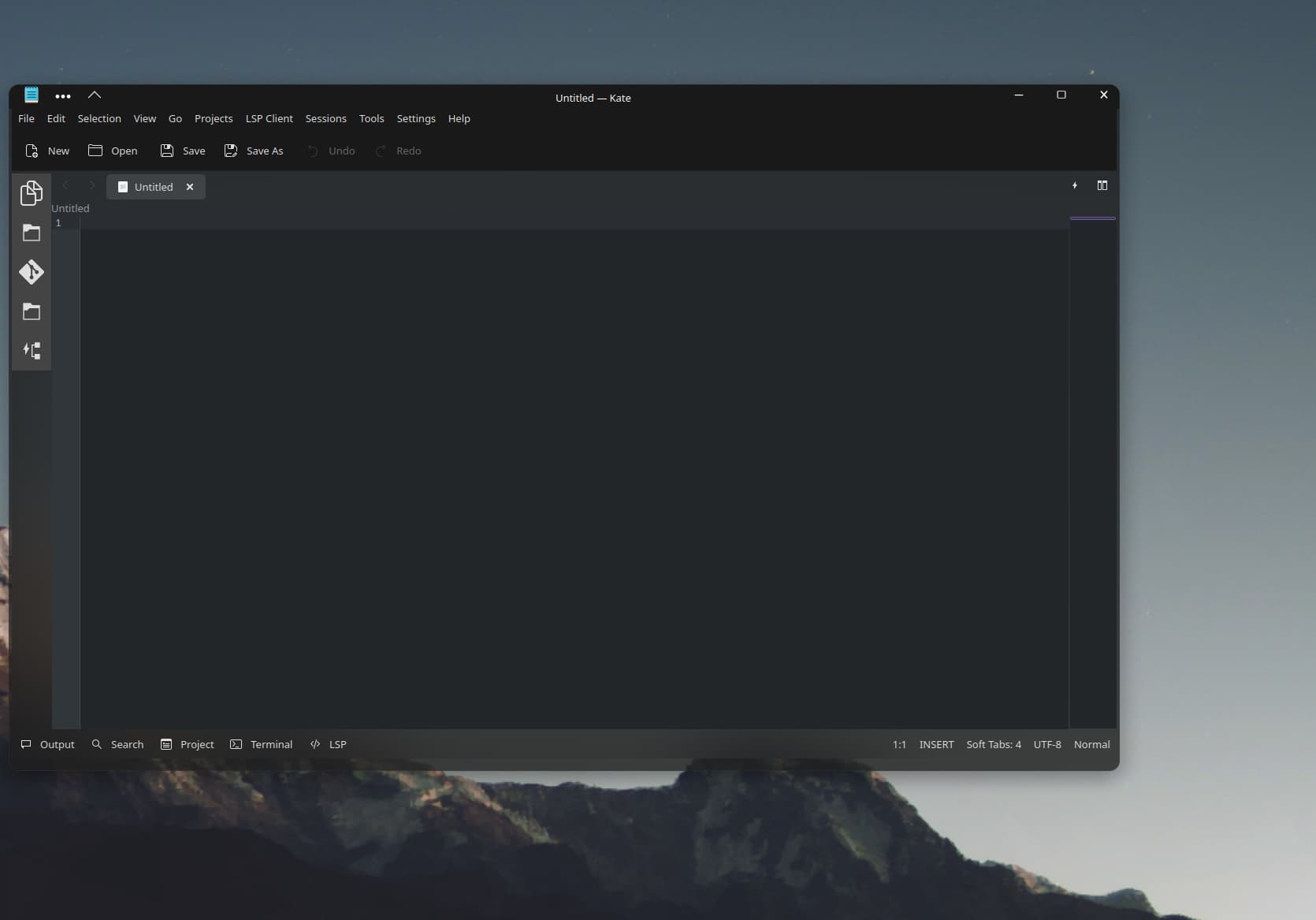Image resolution: width=1316 pixels, height=920 pixels.
Task: Toggle the Search panel
Action: [x=117, y=744]
